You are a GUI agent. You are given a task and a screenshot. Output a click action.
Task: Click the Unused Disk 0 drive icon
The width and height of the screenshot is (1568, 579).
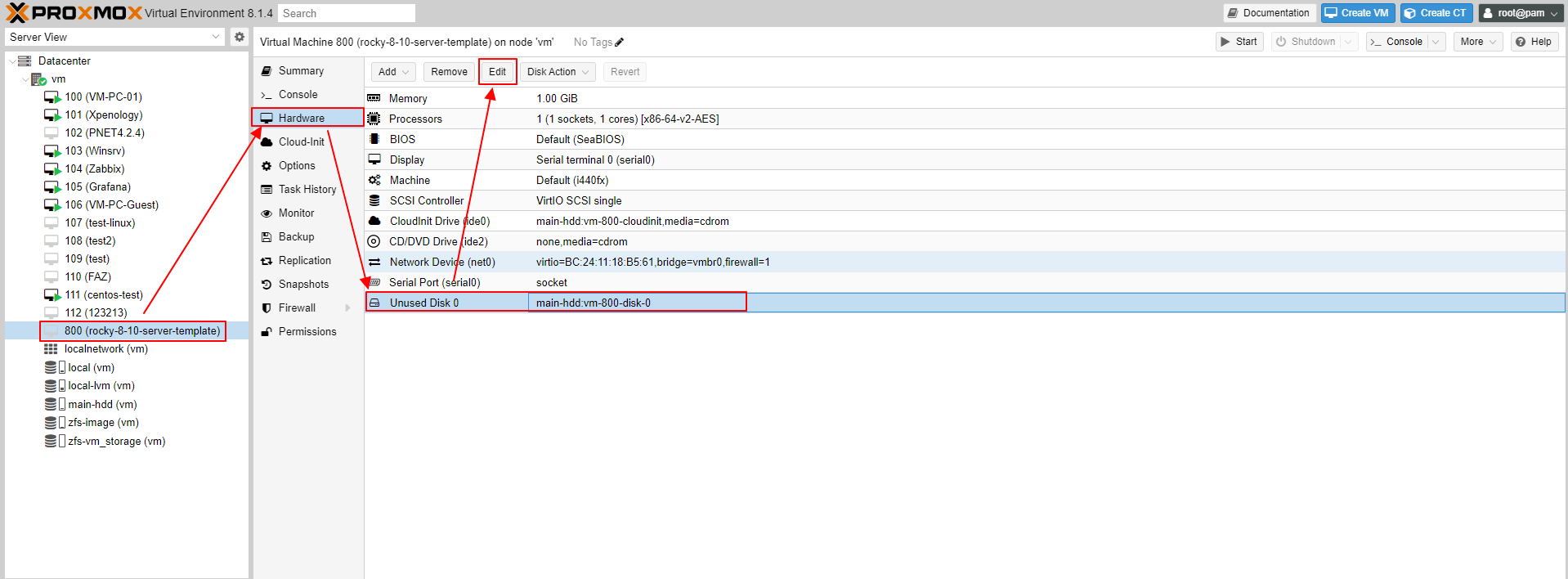[x=374, y=303]
